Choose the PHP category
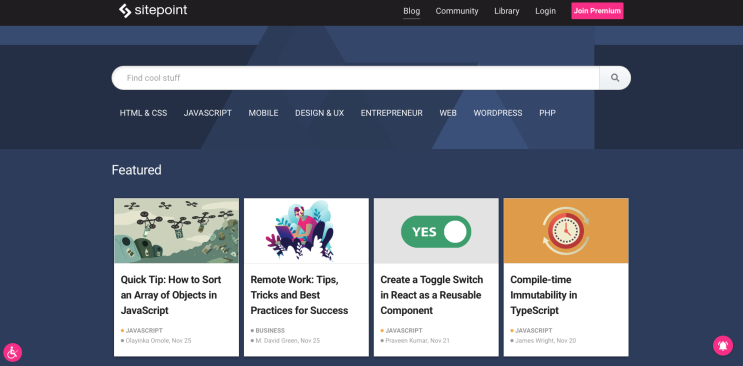 (547, 113)
